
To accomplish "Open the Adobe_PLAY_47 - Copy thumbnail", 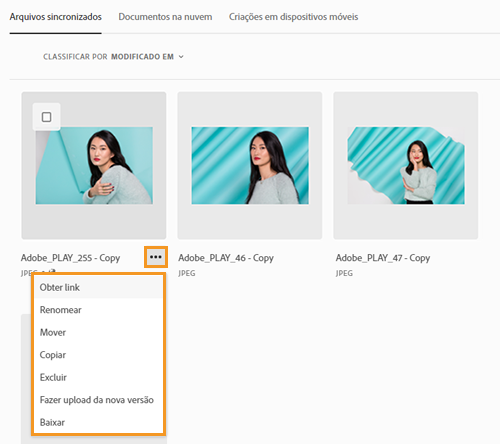I will [406, 166].
